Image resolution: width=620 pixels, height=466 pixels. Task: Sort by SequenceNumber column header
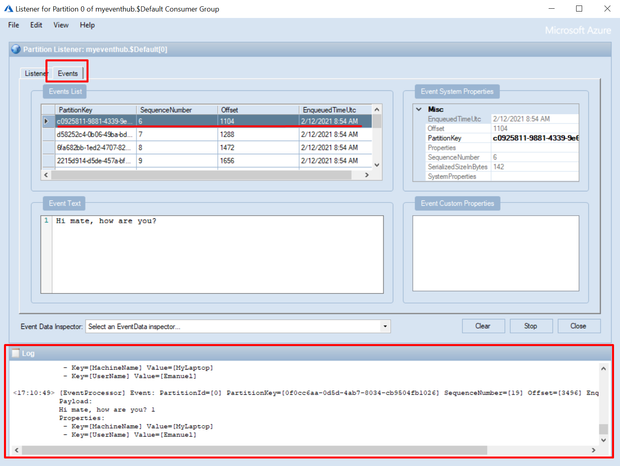click(x=177, y=110)
